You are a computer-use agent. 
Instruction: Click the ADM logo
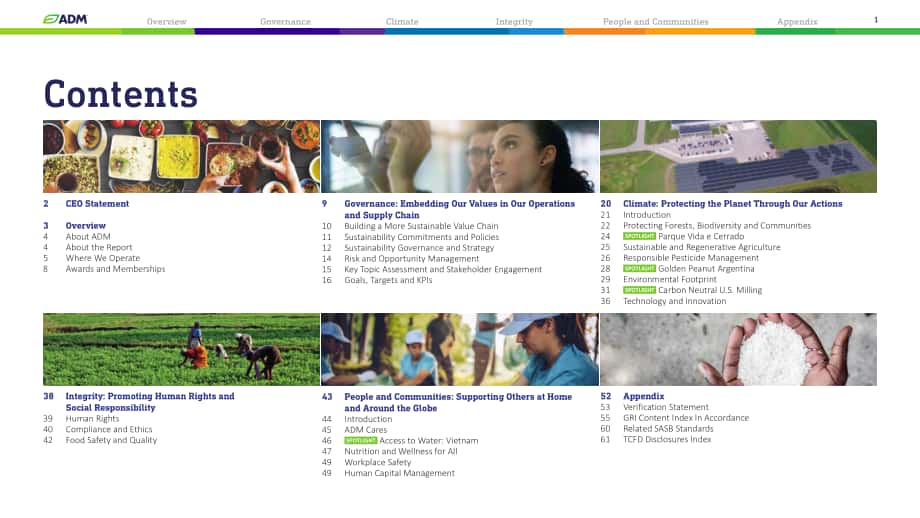pos(65,19)
